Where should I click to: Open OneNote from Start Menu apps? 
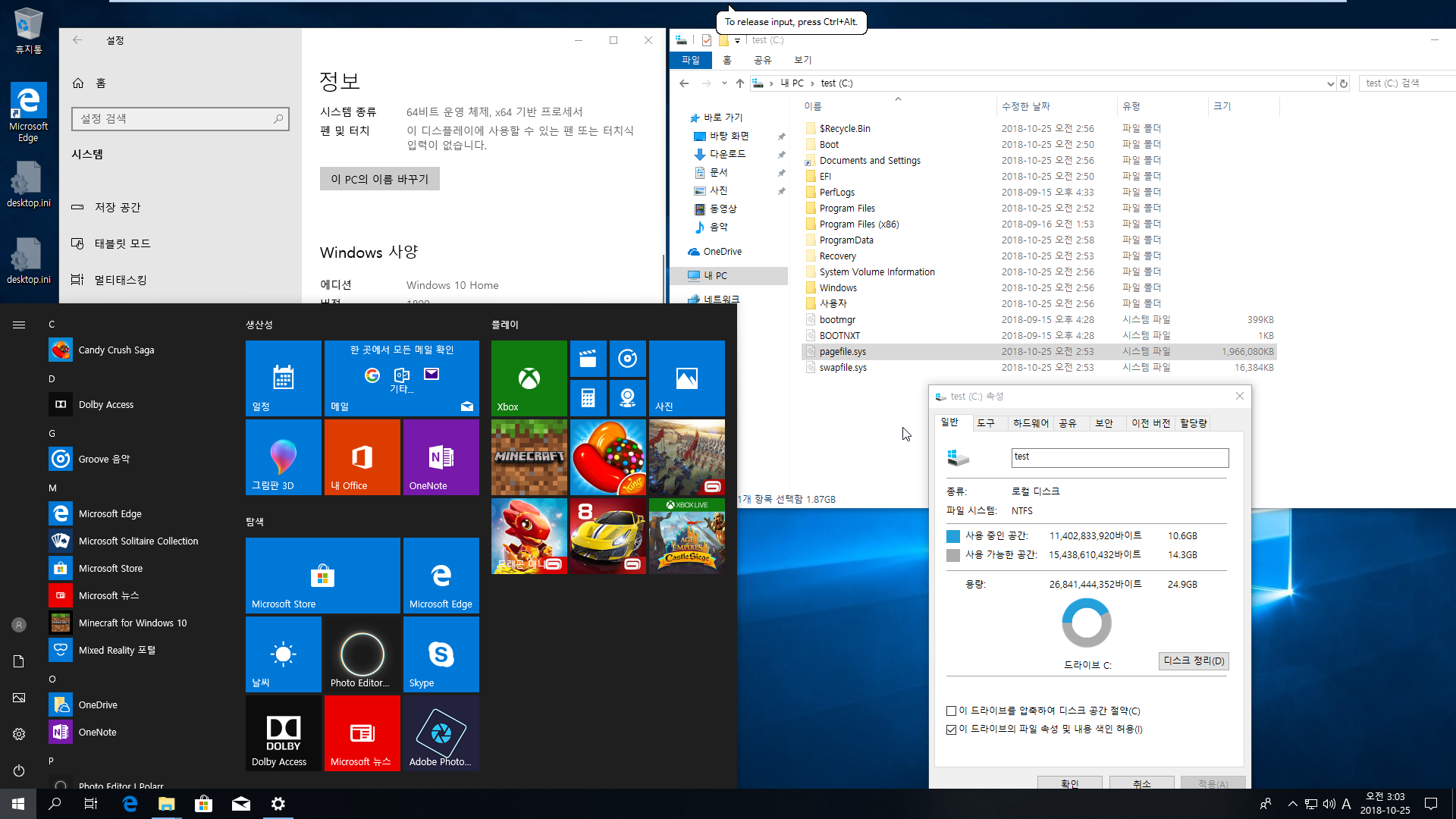tap(97, 731)
